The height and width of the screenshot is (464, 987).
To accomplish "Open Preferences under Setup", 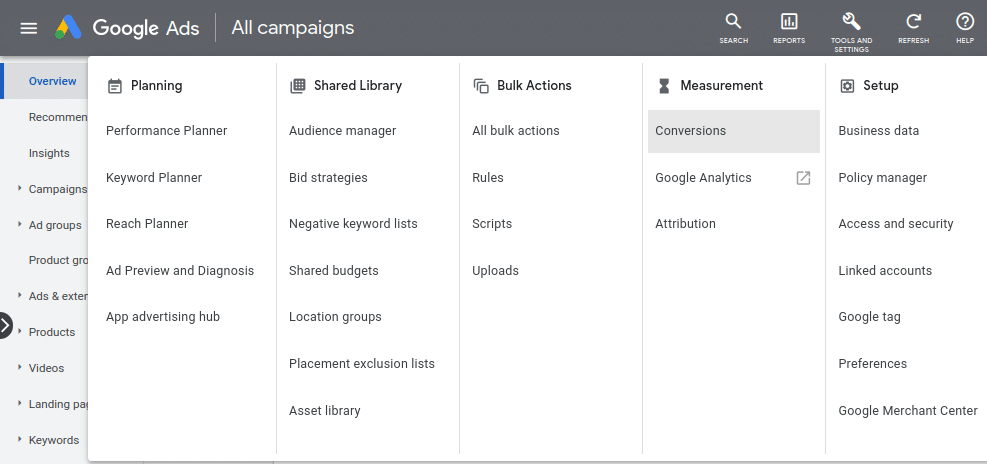I will [872, 364].
